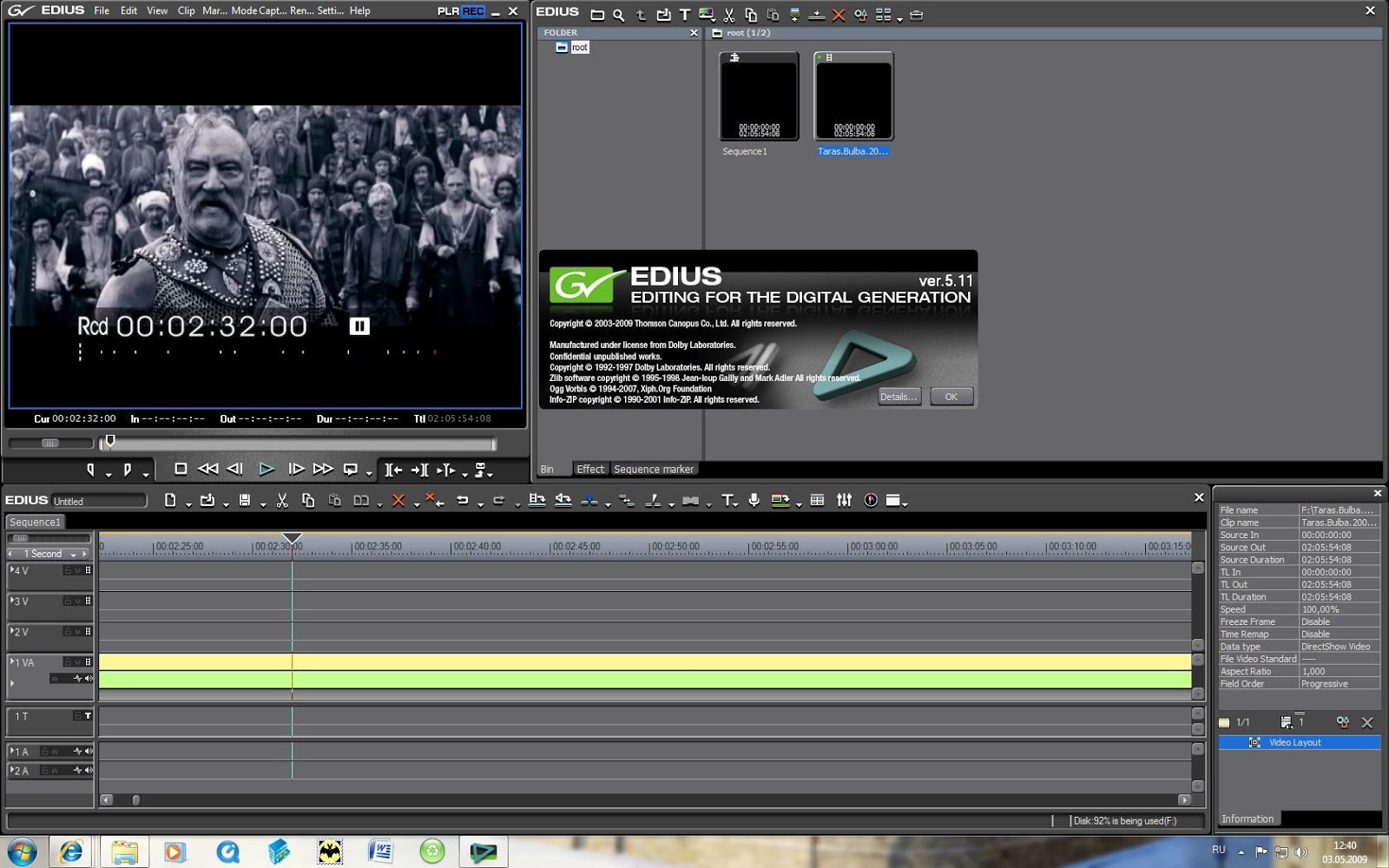Click the ripple delete icon in timeline toolbar
This screenshot has height=868, width=1389.
point(434,500)
